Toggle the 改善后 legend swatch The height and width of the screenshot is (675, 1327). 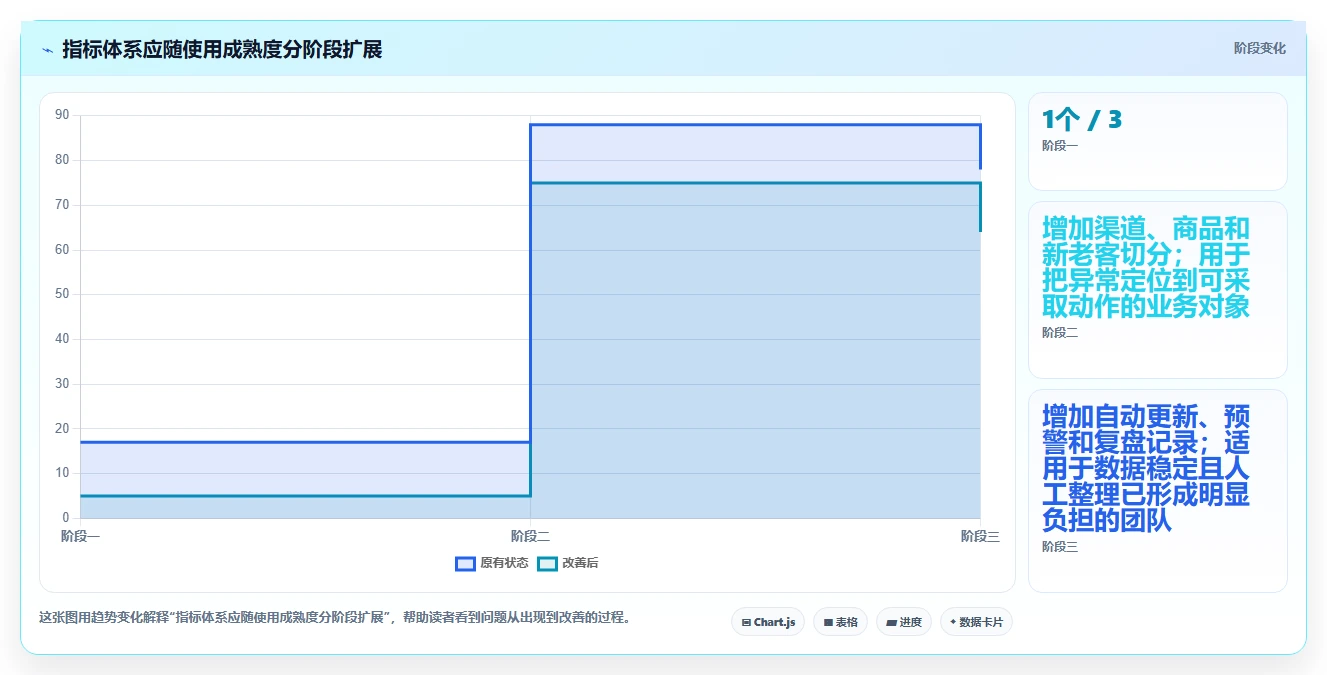(547, 563)
